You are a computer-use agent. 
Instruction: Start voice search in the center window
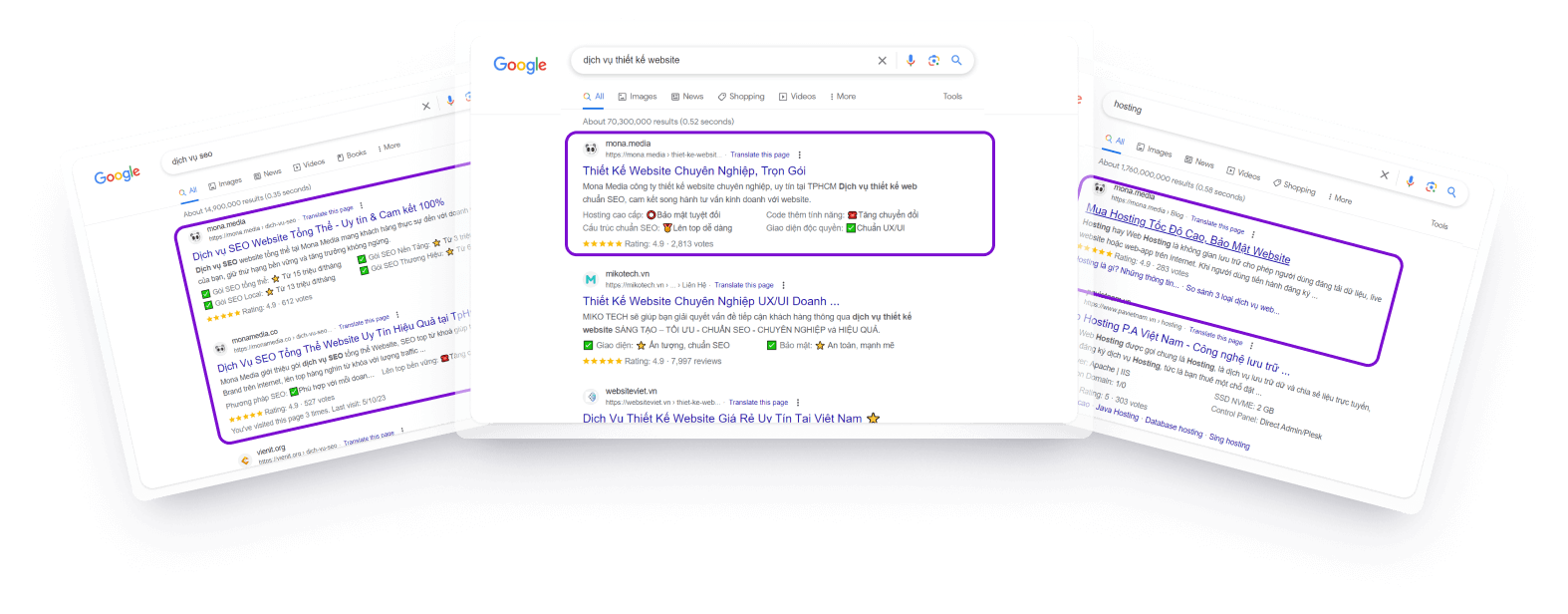pyautogui.click(x=911, y=61)
